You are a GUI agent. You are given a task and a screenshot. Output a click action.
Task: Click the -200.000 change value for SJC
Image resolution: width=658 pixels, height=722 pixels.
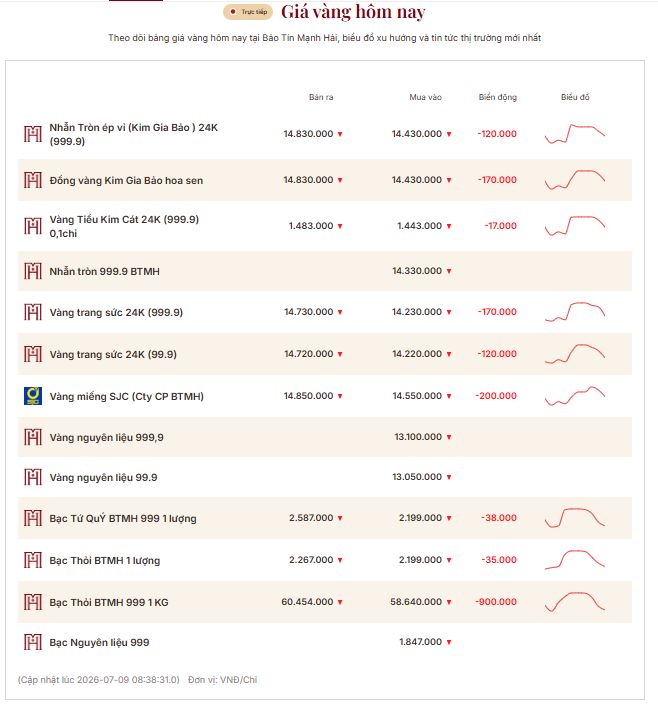496,396
